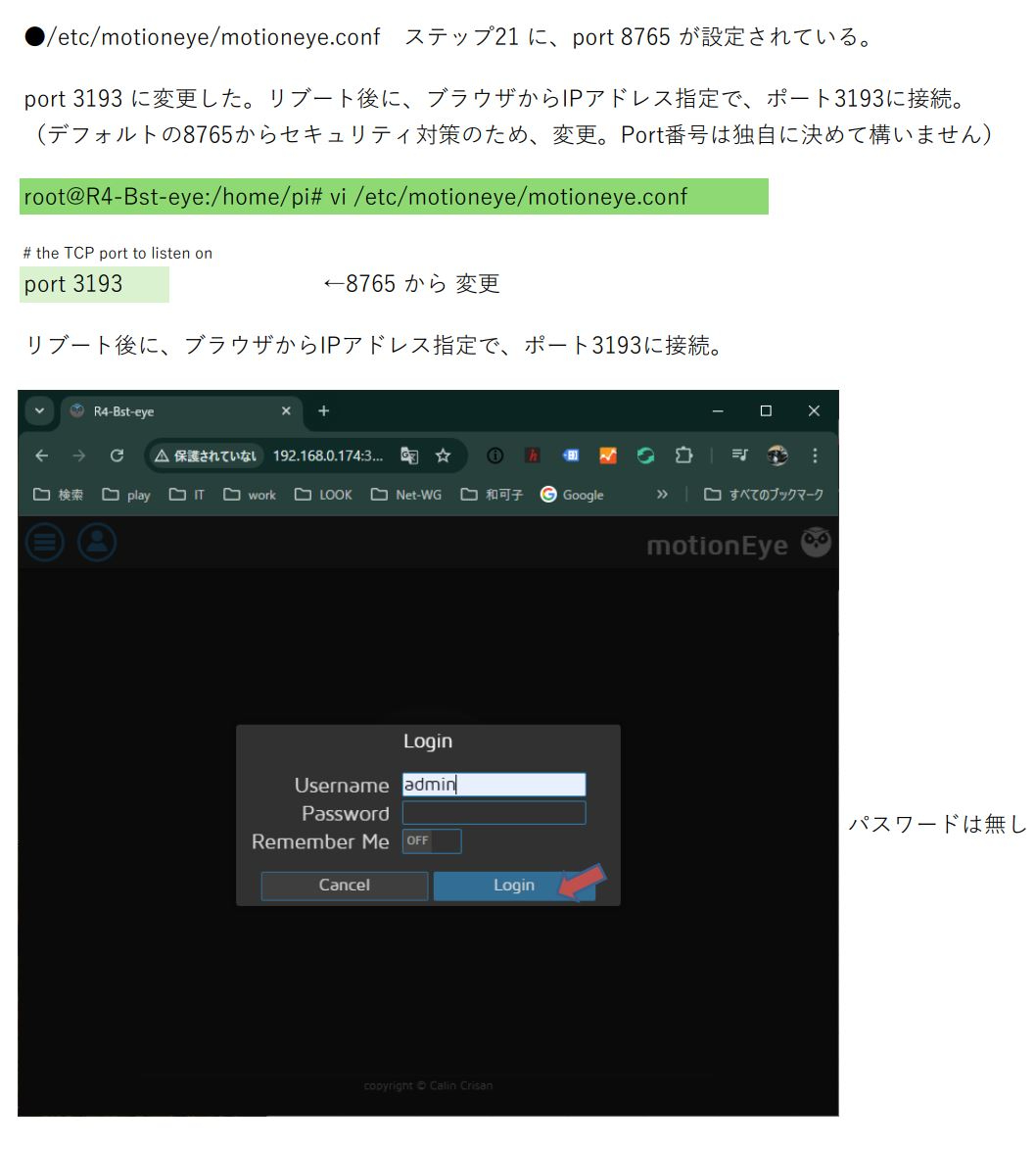This screenshot has width=1036, height=1150.
Task: Click the green refresh extension icon
Action: pos(645,455)
